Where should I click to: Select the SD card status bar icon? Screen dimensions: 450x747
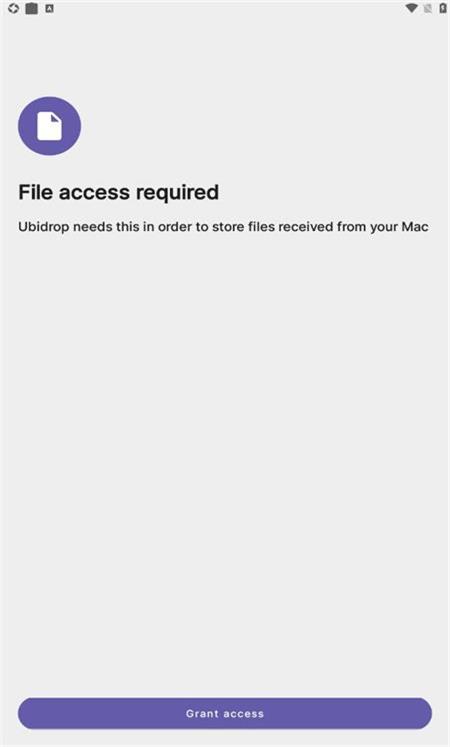pyautogui.click(x=31, y=8)
